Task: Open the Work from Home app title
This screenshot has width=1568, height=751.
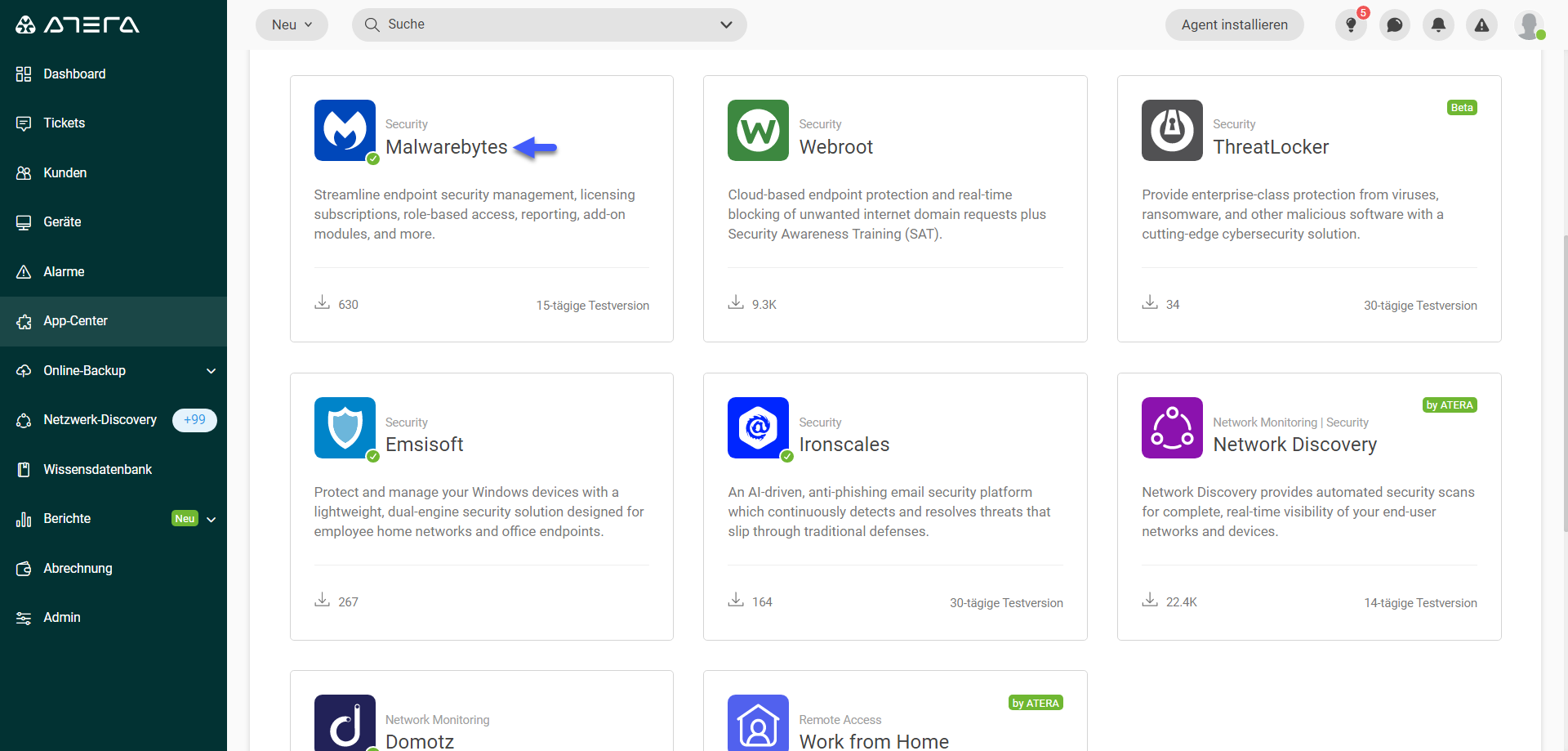Action: point(874,741)
